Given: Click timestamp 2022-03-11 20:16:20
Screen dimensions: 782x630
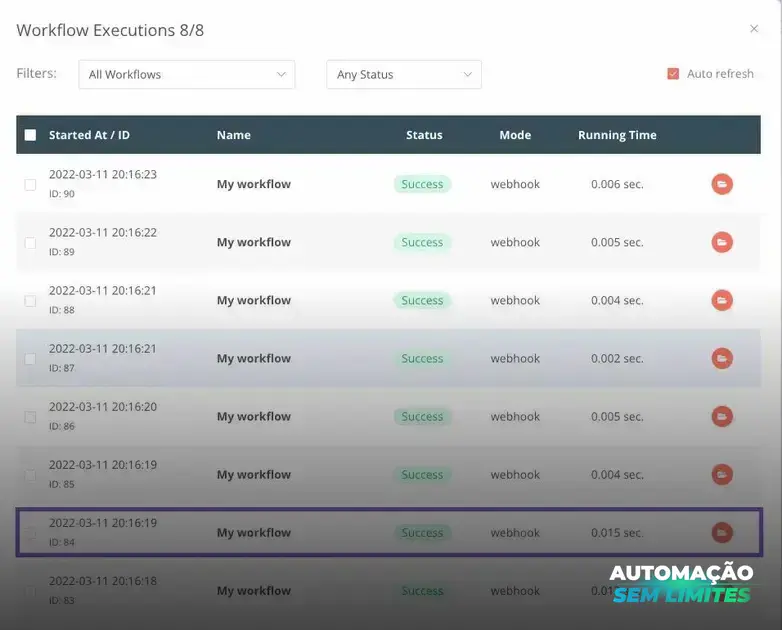Looking at the screenshot, I should pos(103,407).
